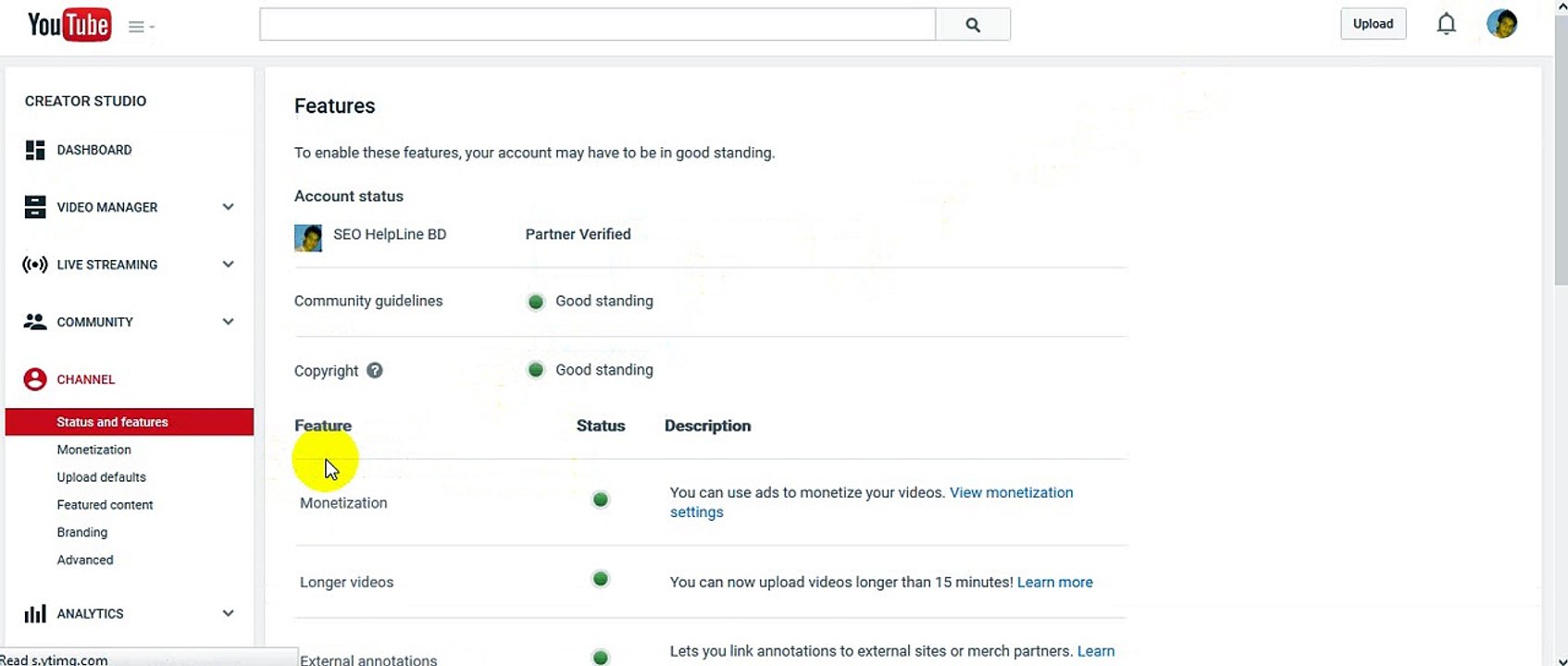Click the Partner Verified status text
Viewport: 1568px width, 666px height.
pos(579,234)
